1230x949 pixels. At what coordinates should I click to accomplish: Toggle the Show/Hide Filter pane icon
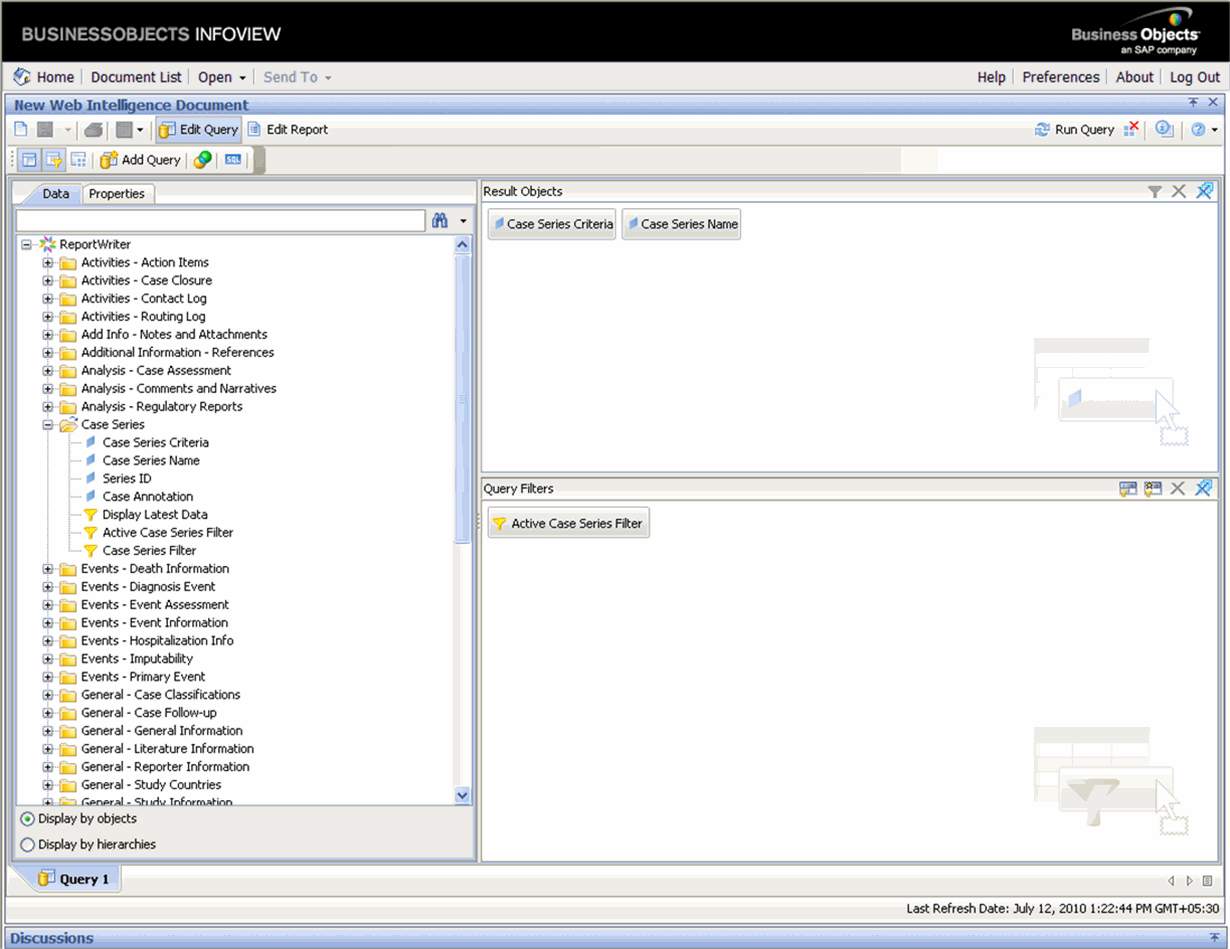point(53,160)
